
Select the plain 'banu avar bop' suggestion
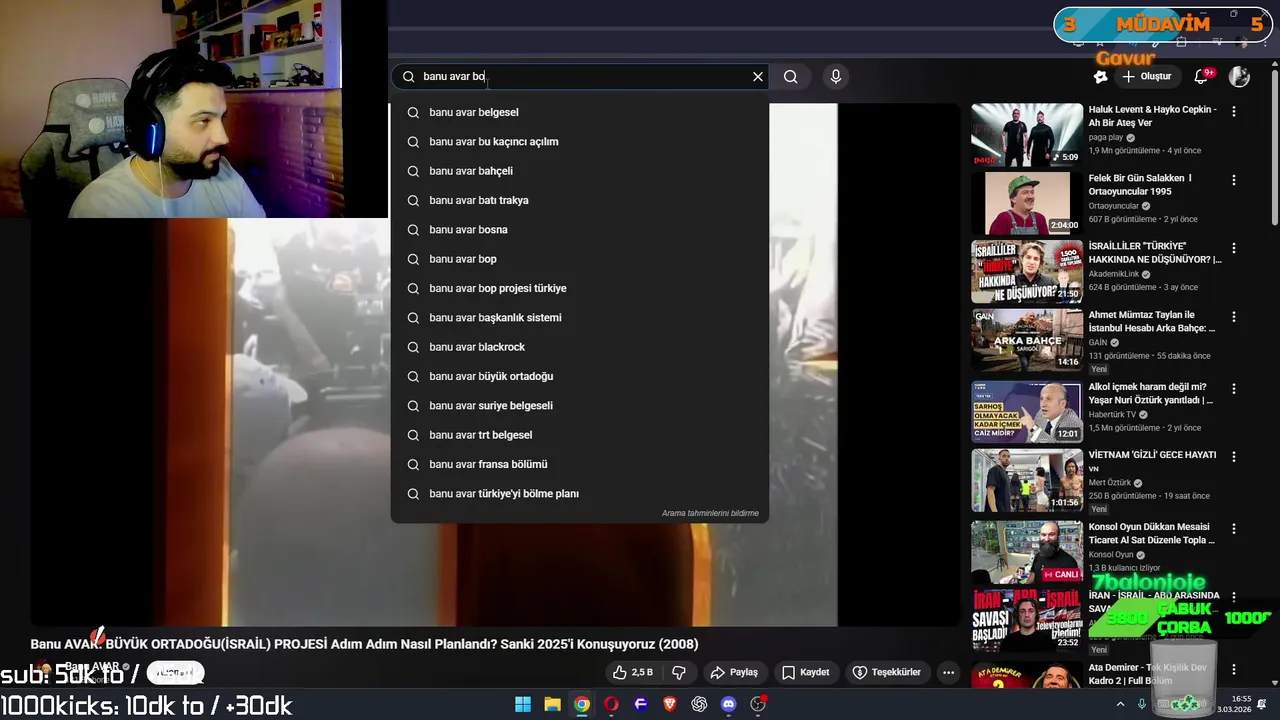[580, 259]
